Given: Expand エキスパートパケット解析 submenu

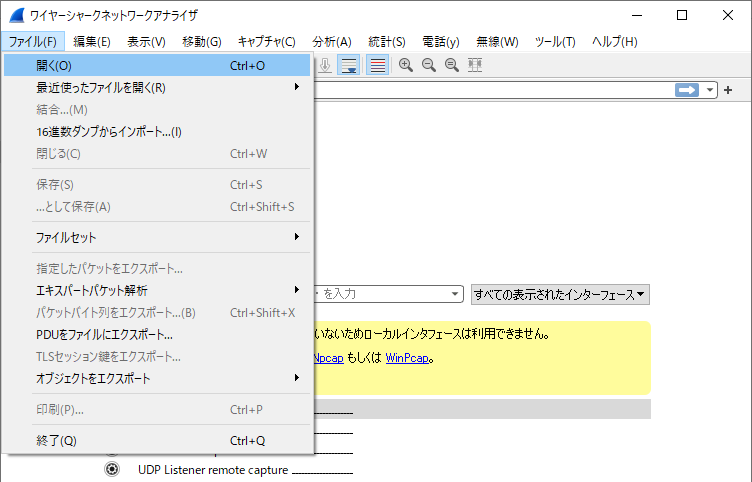Looking at the screenshot, I should pyautogui.click(x=157, y=290).
